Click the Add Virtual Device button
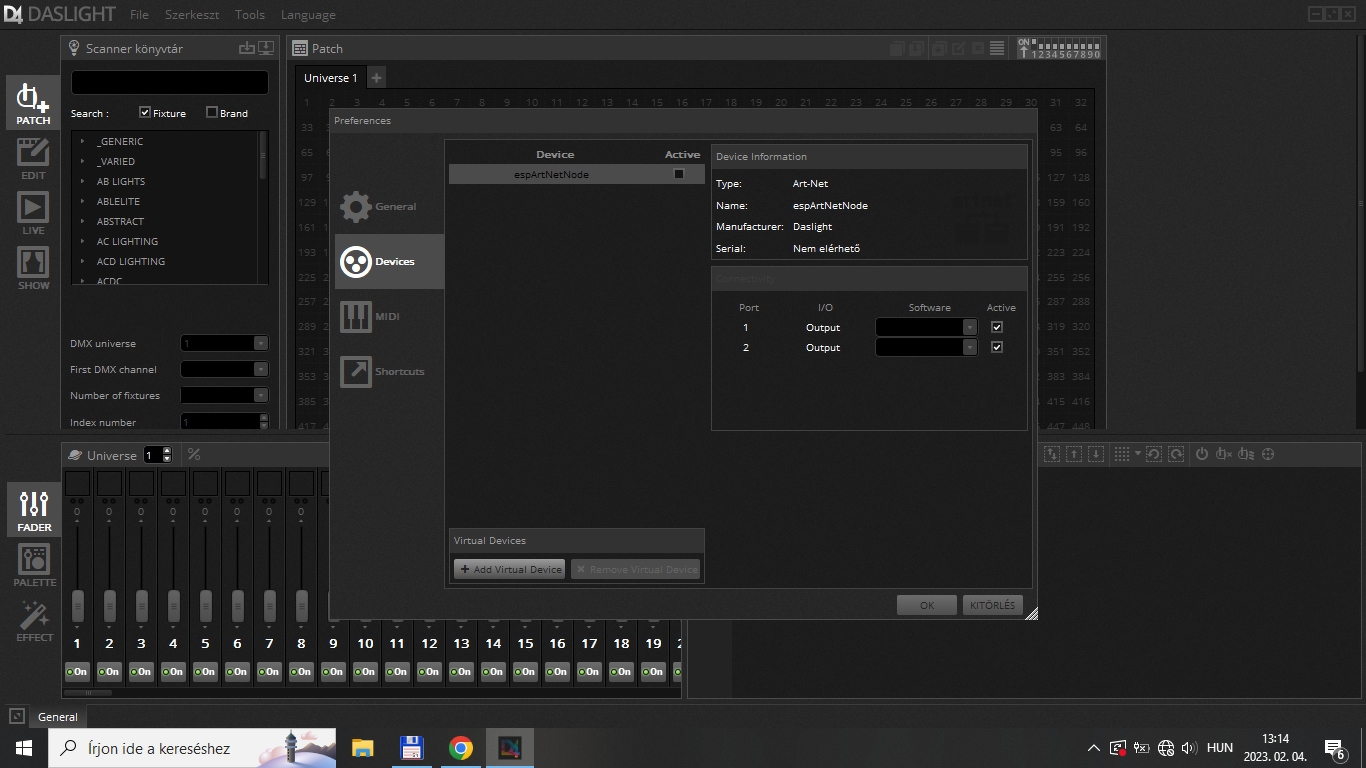The height and width of the screenshot is (768, 1366). point(509,569)
